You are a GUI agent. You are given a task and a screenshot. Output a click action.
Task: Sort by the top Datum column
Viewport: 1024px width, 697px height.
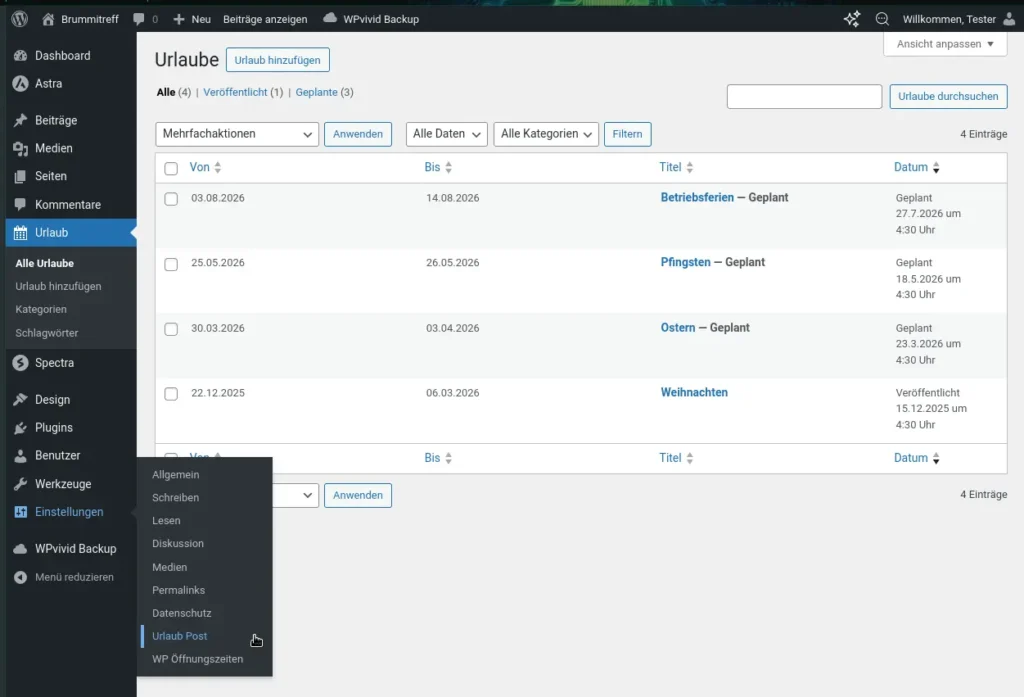(916, 167)
